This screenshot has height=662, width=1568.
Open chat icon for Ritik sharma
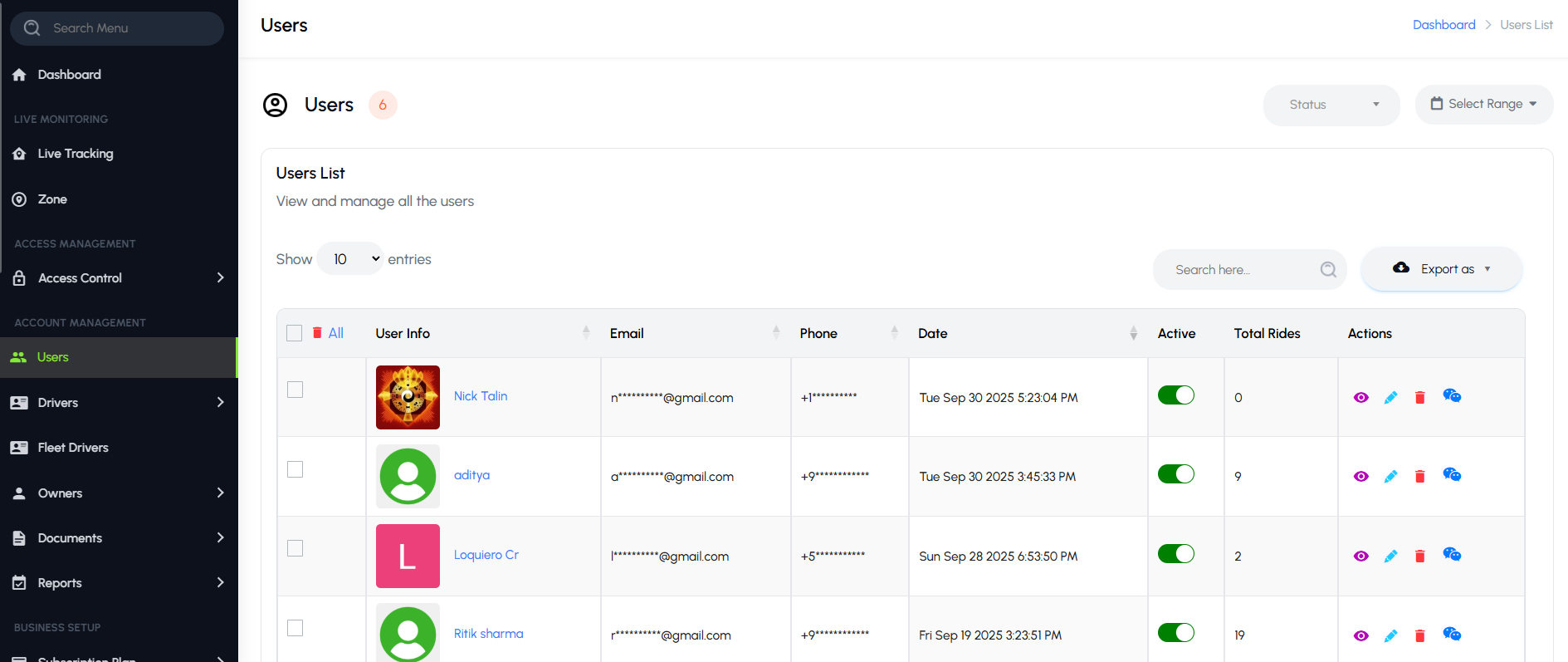point(1451,635)
